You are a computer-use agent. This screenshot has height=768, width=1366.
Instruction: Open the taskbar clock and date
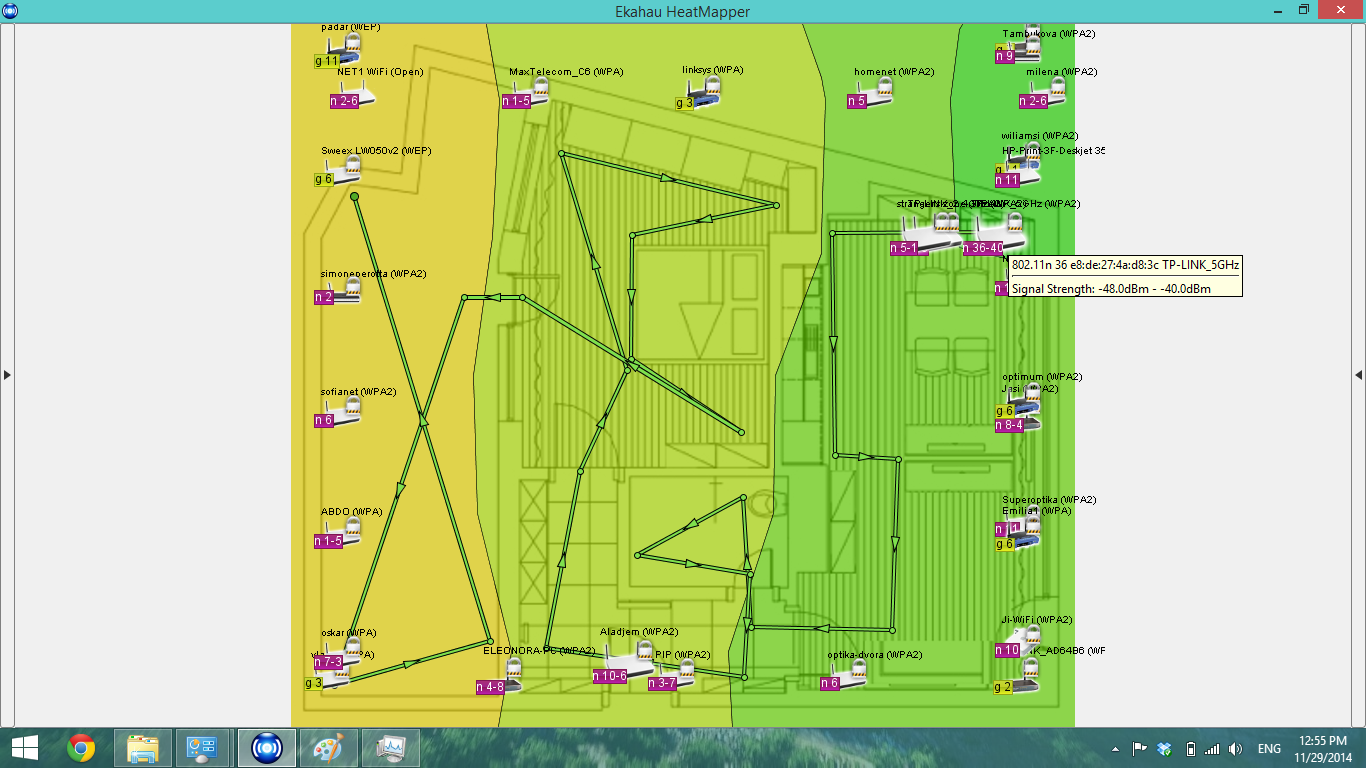[x=1325, y=748]
